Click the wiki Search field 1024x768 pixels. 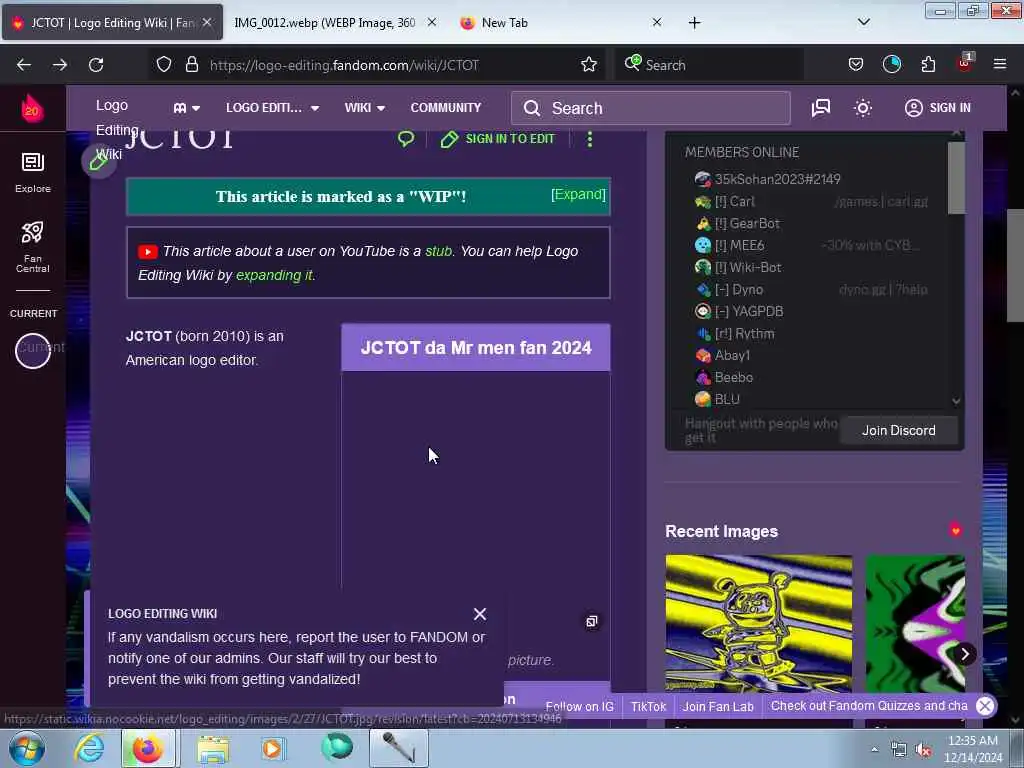650,108
